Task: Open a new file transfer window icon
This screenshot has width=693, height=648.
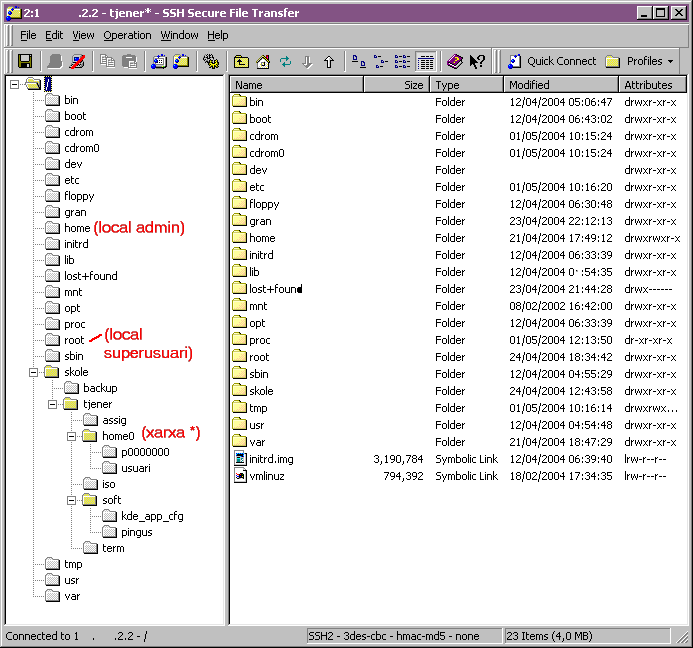Action: (181, 61)
